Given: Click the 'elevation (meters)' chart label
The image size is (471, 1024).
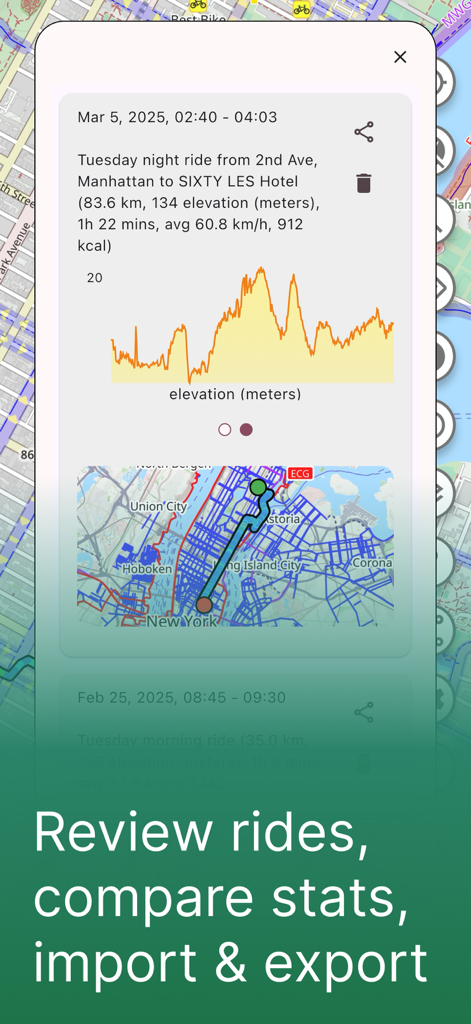Looking at the screenshot, I should point(235,394).
